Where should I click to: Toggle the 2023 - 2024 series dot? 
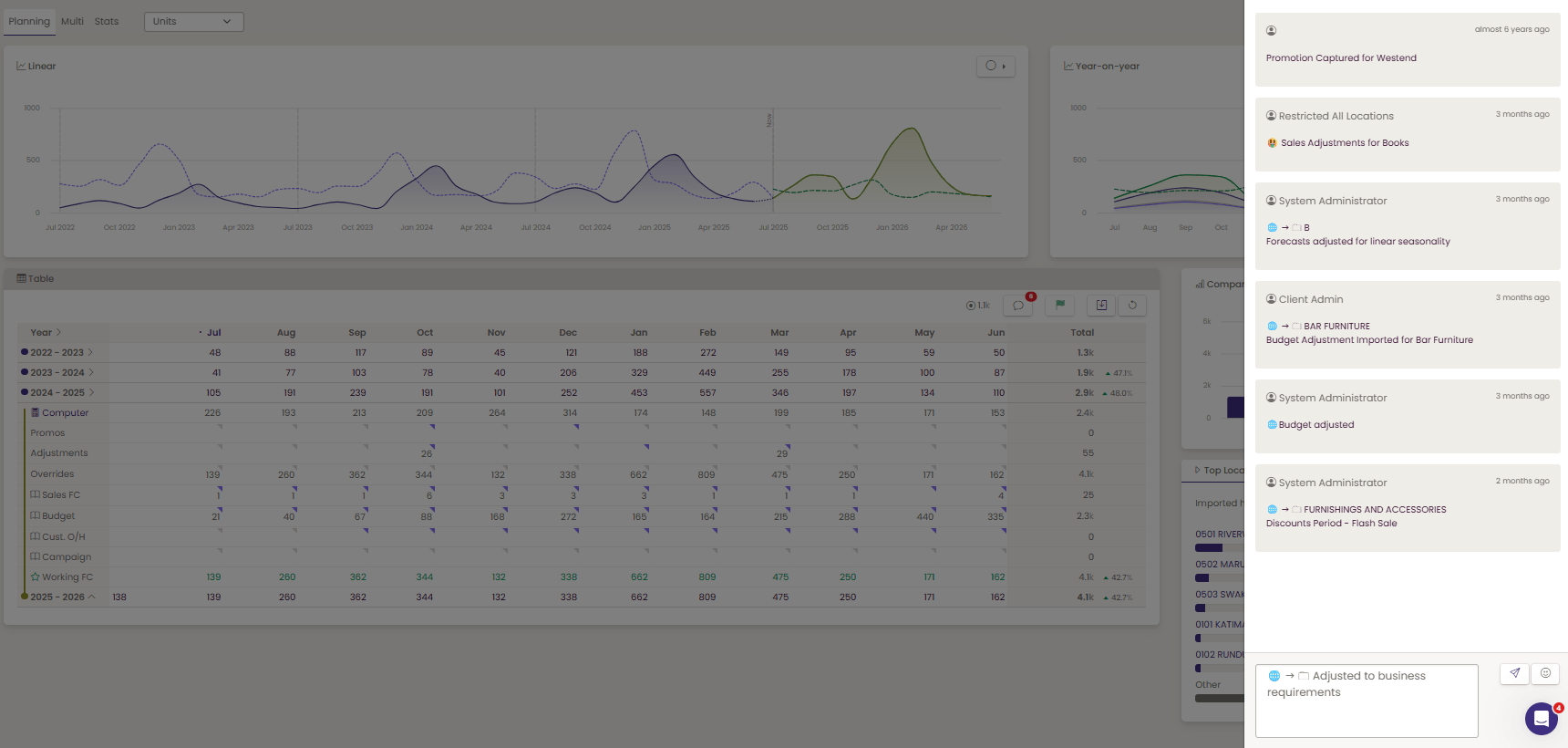pyautogui.click(x=25, y=371)
